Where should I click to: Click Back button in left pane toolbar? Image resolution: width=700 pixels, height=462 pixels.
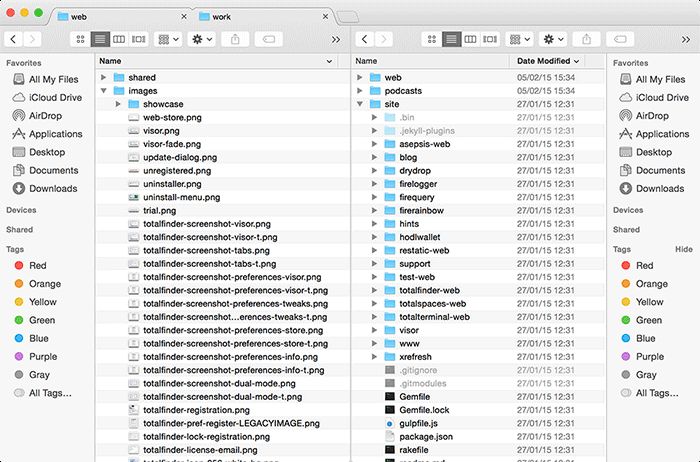point(13,39)
